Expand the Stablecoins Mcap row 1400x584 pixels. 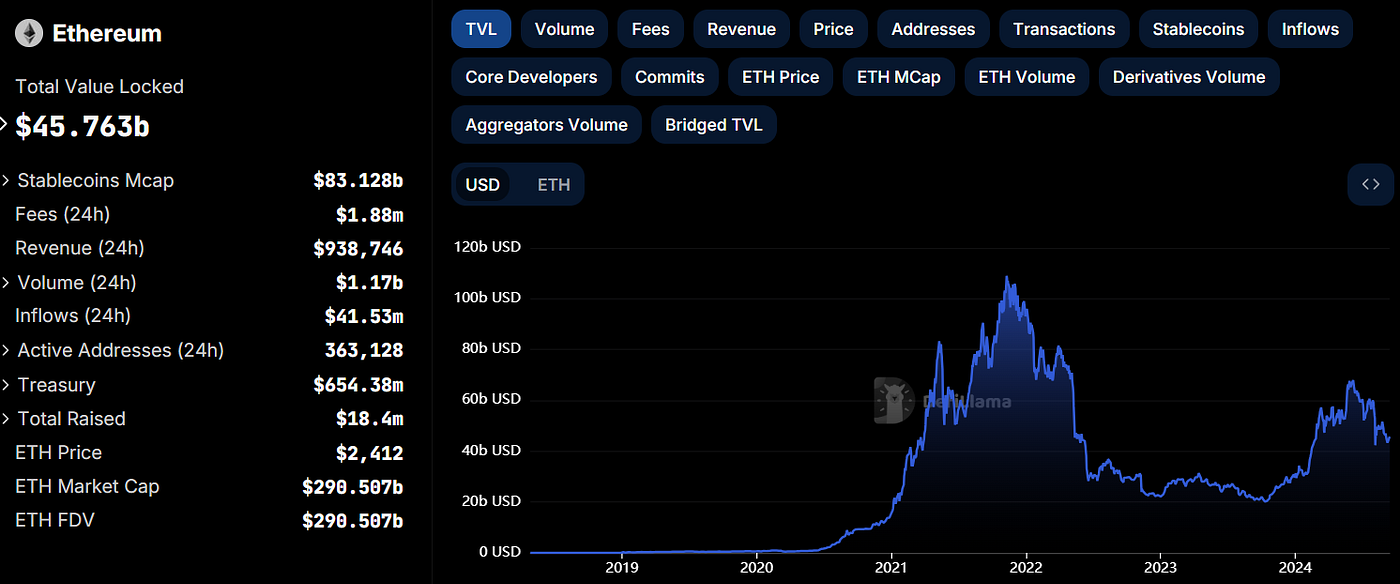(x=6, y=181)
